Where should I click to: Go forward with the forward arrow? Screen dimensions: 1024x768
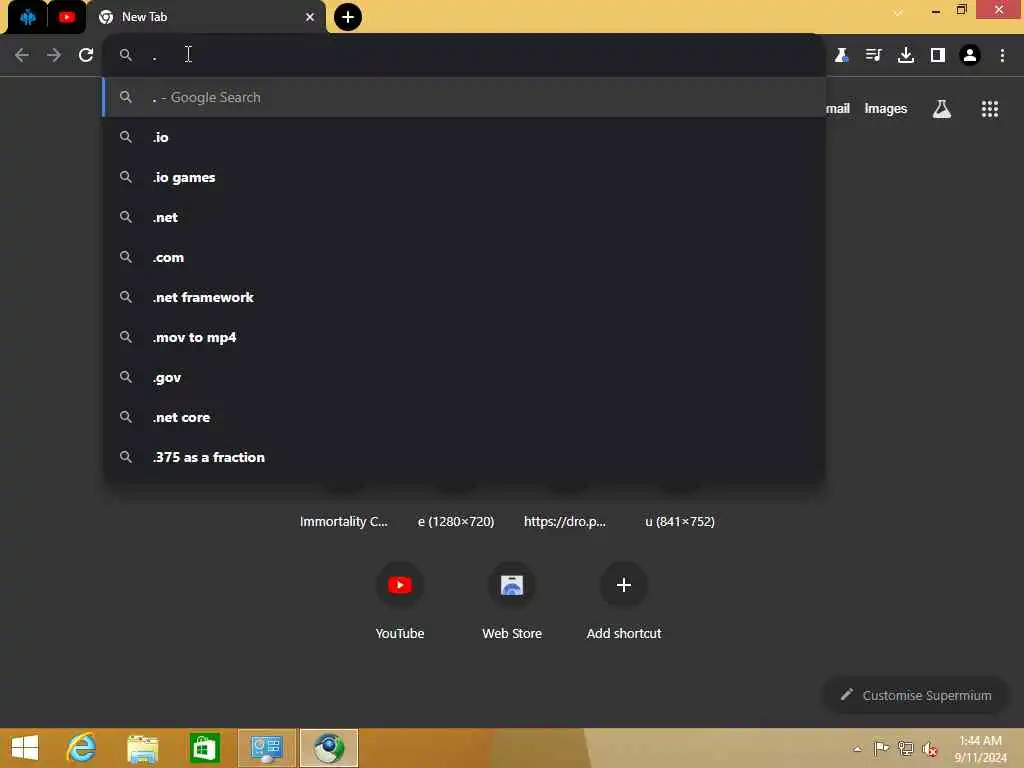click(x=54, y=55)
